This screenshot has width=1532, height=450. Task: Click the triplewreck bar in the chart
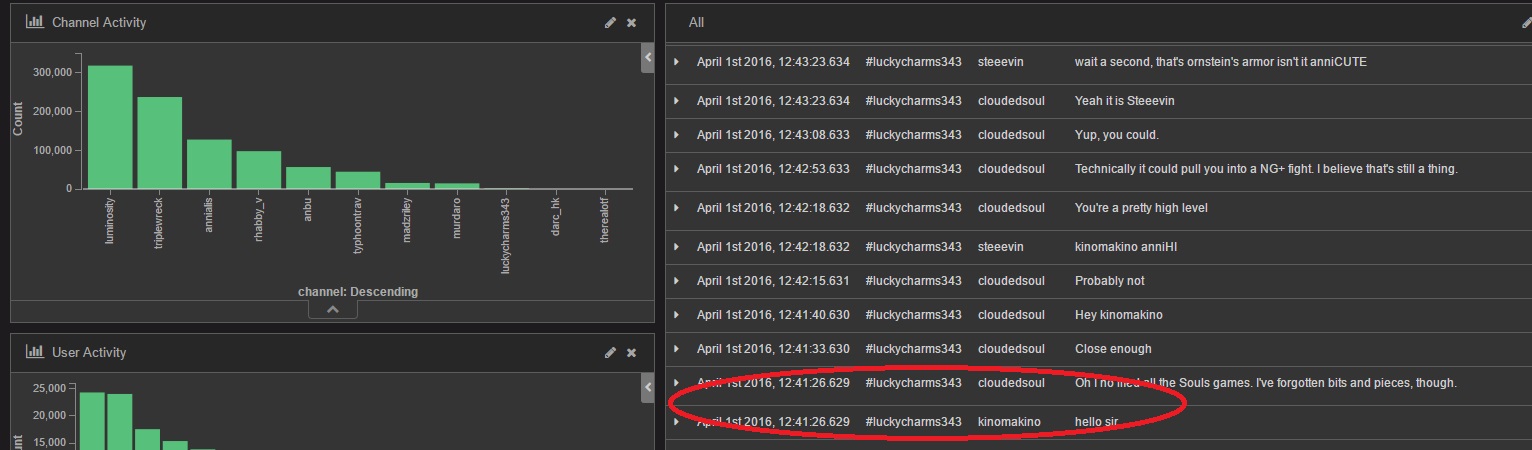[x=159, y=143]
